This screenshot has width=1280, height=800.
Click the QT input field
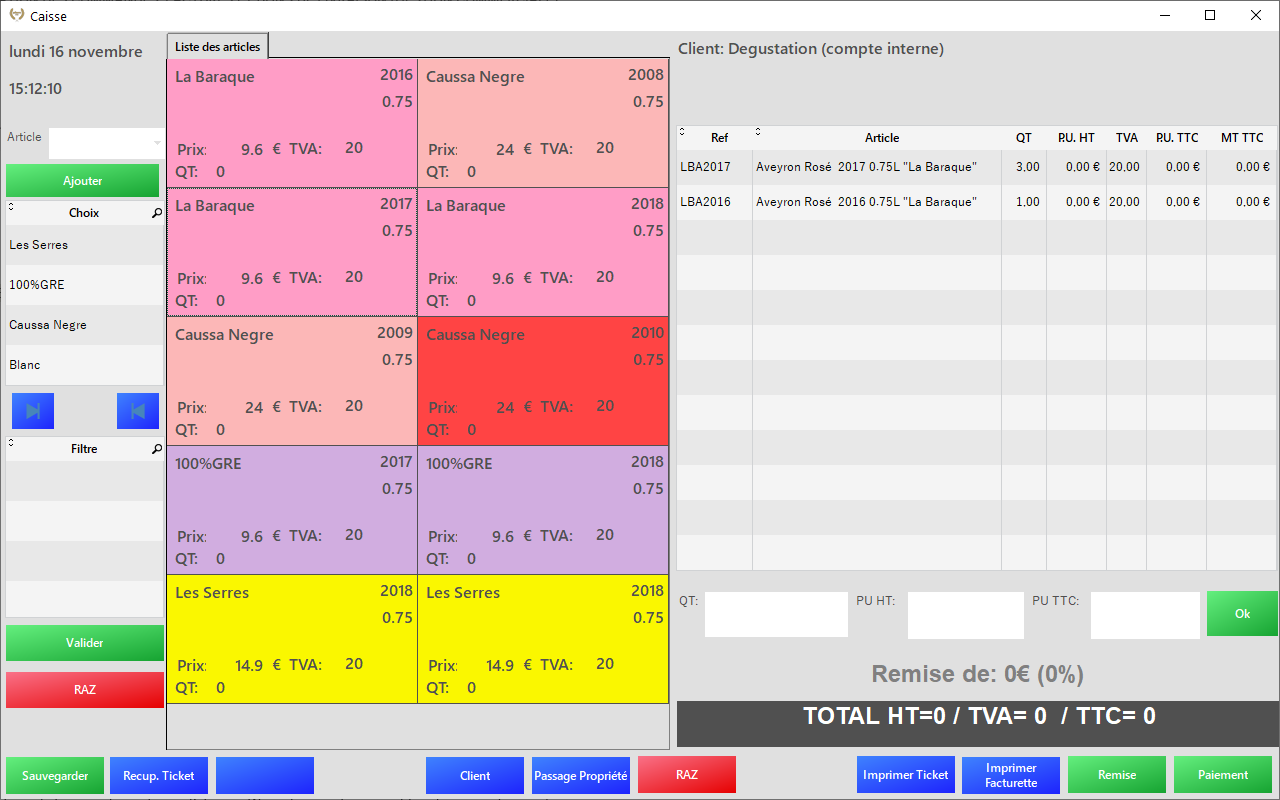776,614
